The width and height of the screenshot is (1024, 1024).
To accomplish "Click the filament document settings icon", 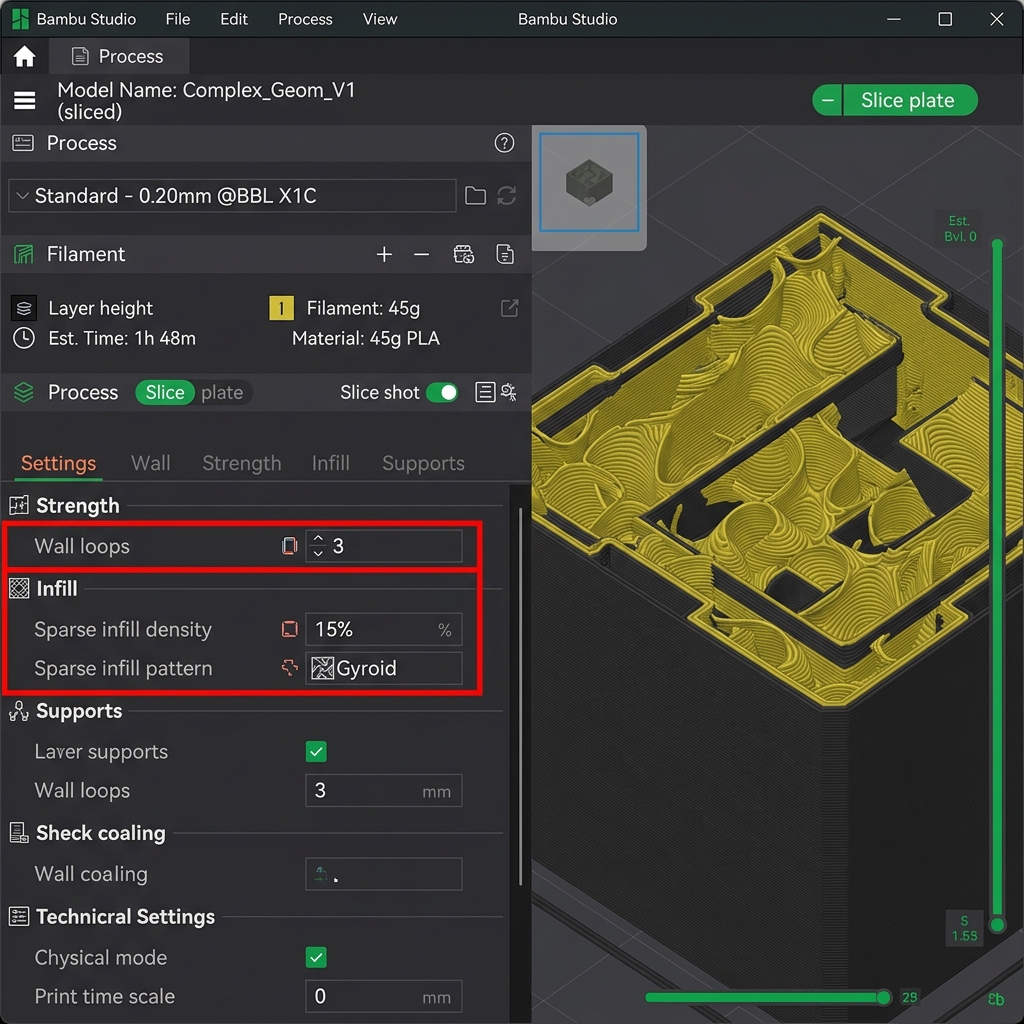I will click(x=505, y=254).
